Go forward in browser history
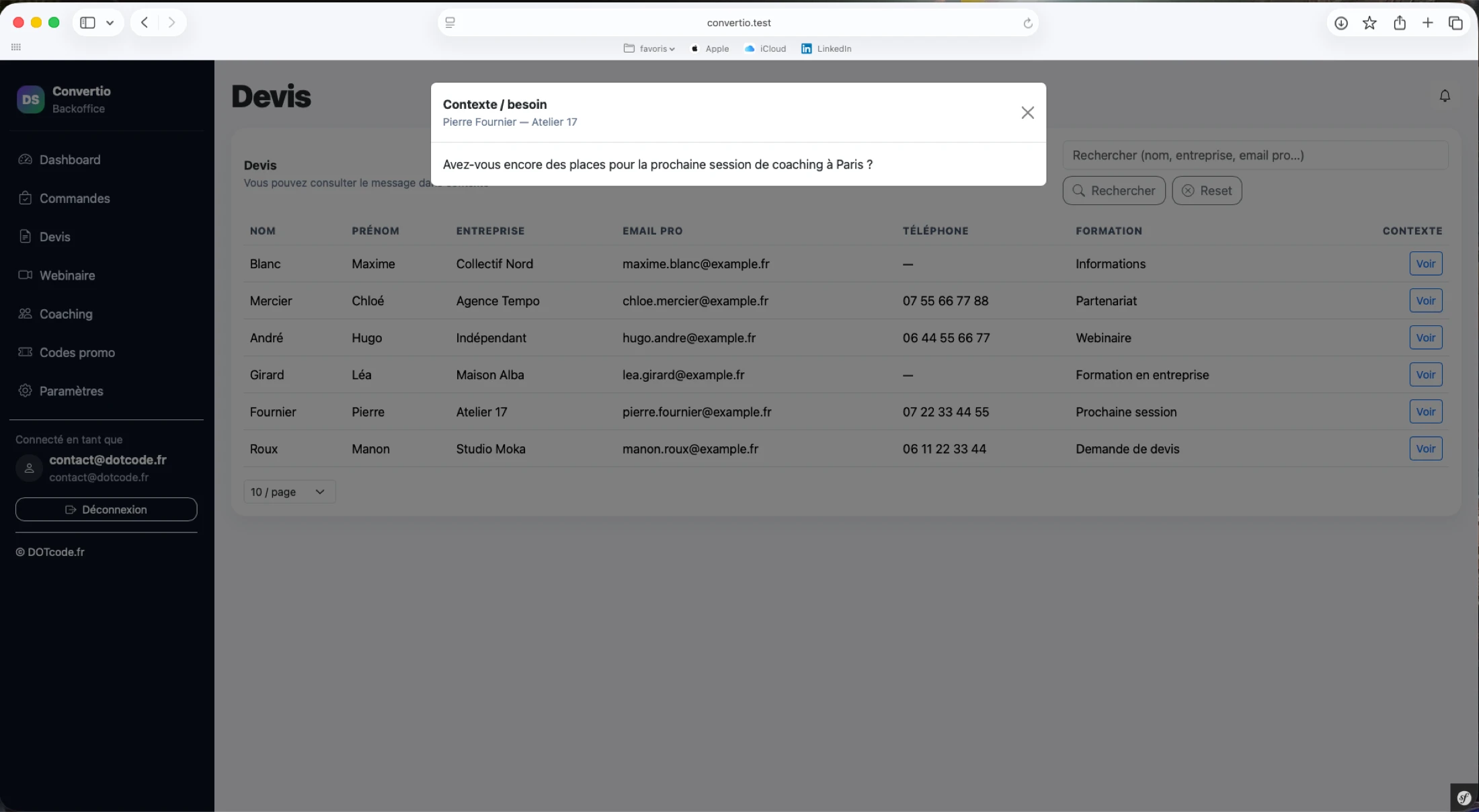 (171, 23)
